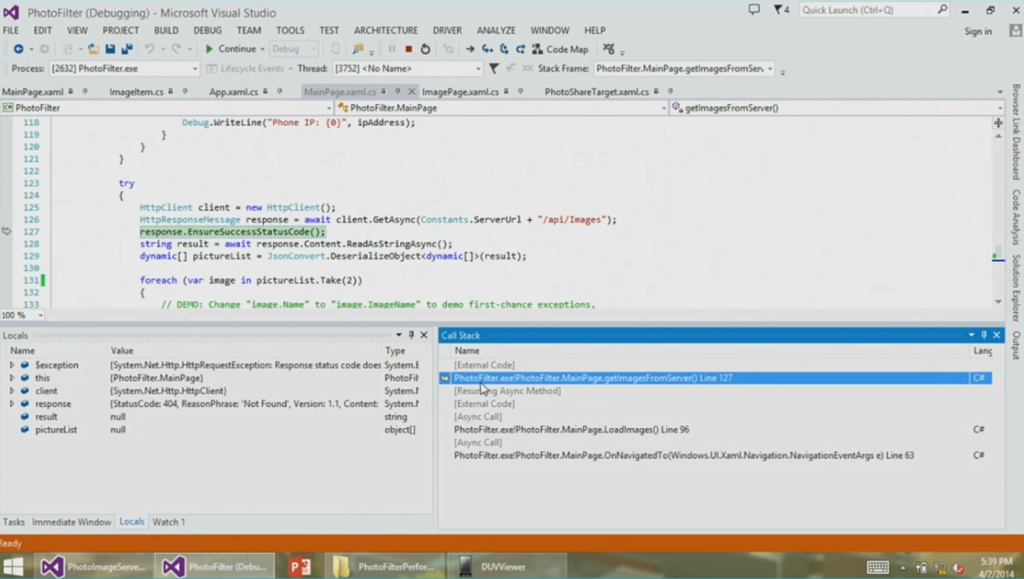
Task: Pin the Call Stack panel
Action: click(984, 335)
